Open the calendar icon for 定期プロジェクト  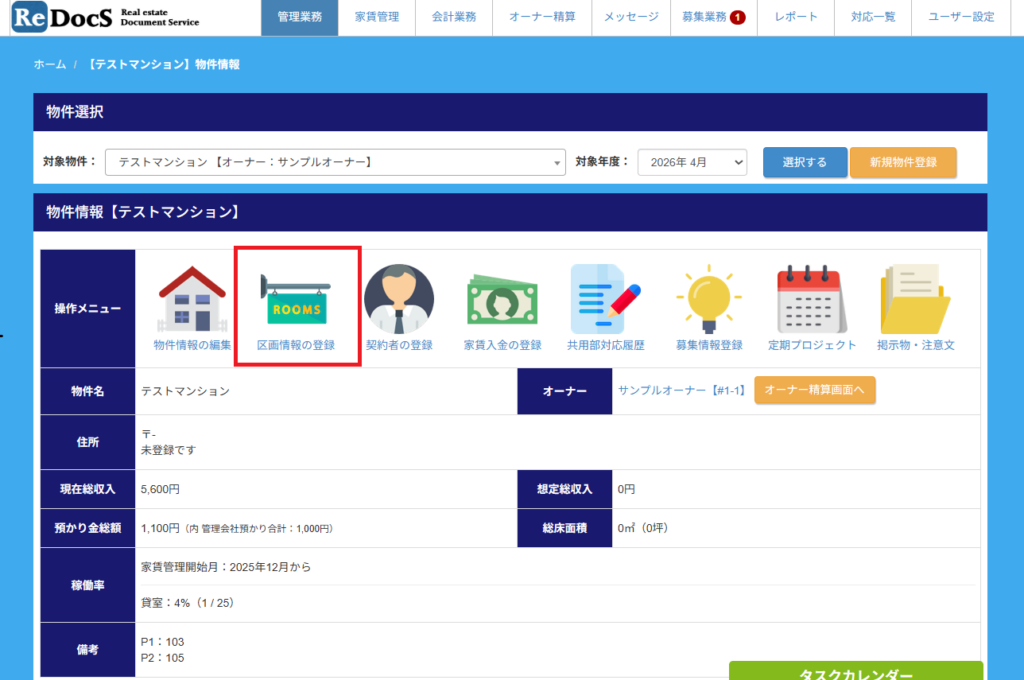tap(812, 300)
